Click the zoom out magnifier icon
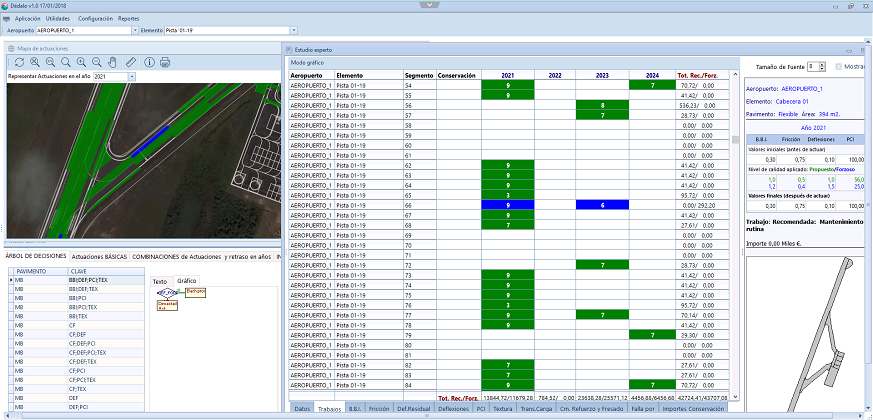This screenshot has width=873, height=420. click(x=96, y=62)
